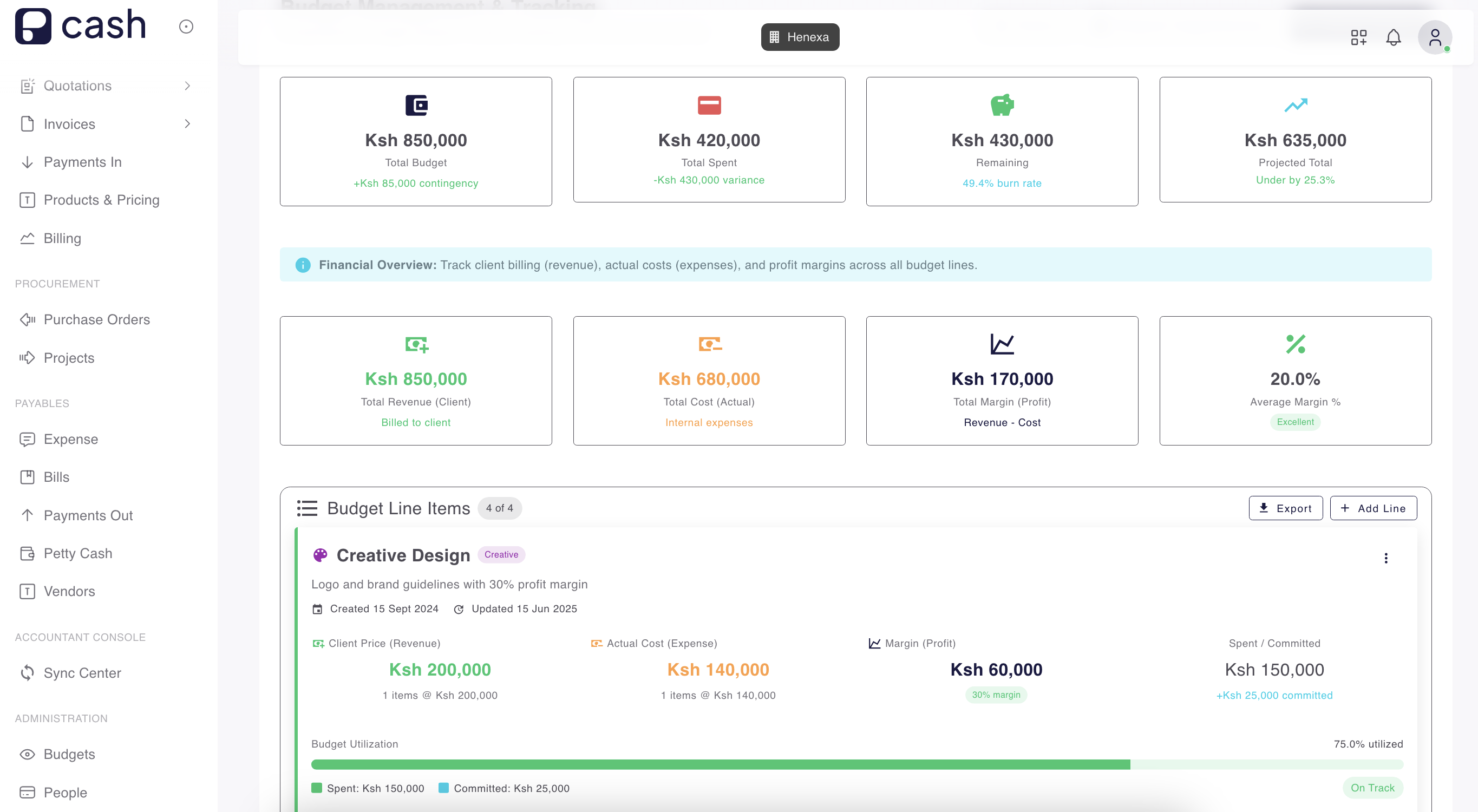Select the Payments In arrow icon
Image resolution: width=1478 pixels, height=812 pixels.
coord(28,162)
